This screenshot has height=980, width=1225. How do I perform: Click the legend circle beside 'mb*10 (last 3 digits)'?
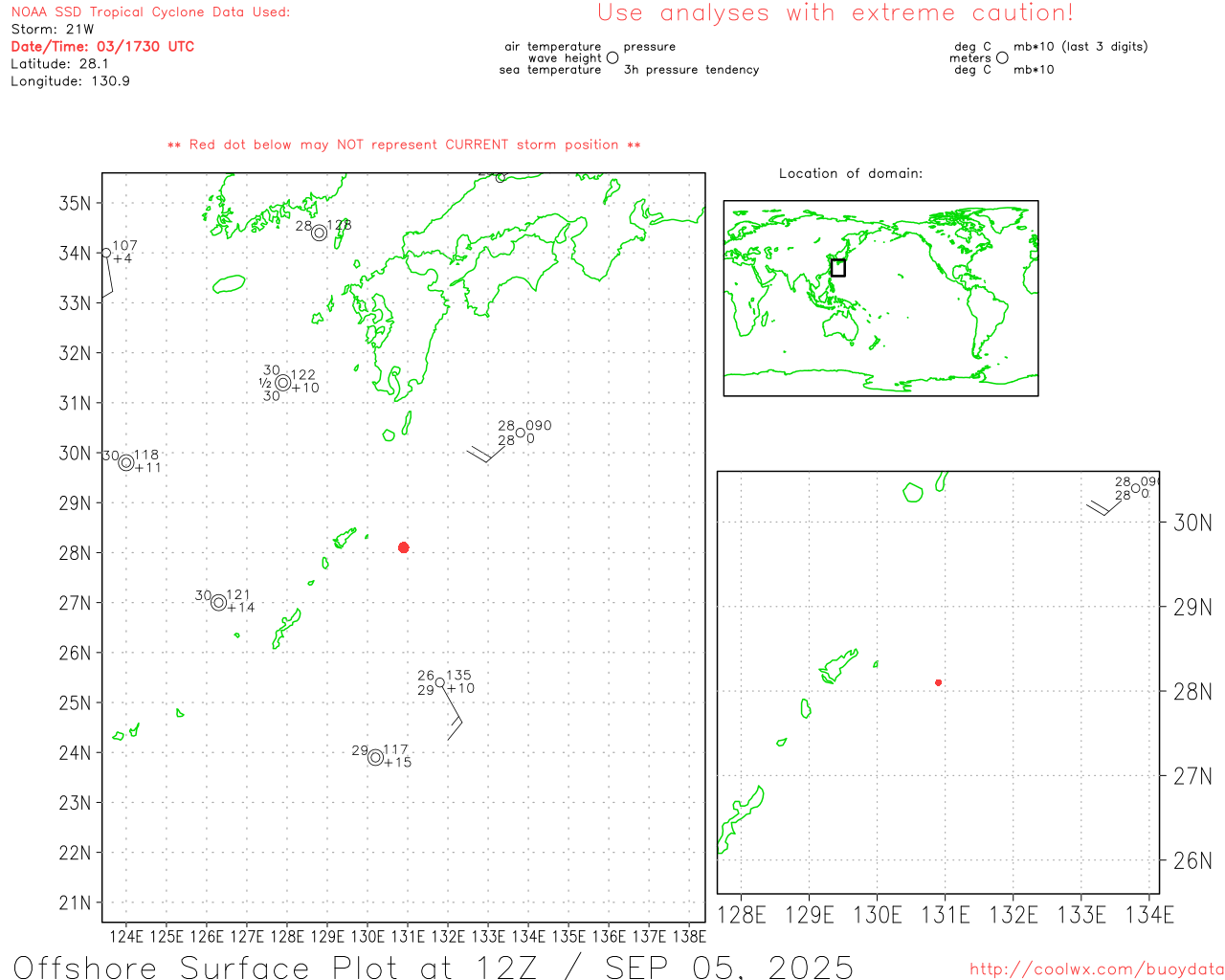pyautogui.click(x=1002, y=57)
